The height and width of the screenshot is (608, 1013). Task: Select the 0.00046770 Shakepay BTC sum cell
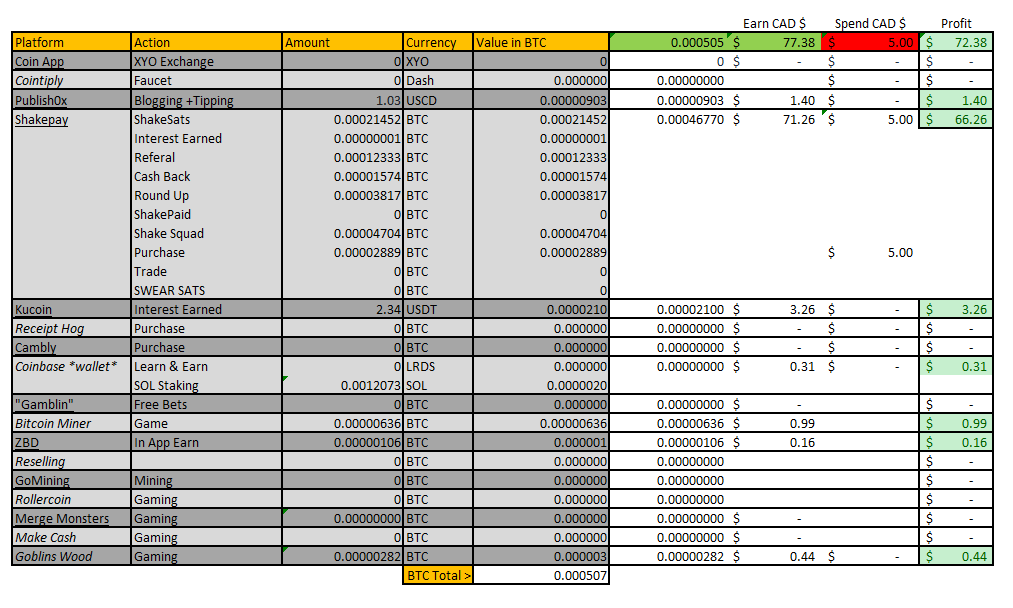pos(669,120)
